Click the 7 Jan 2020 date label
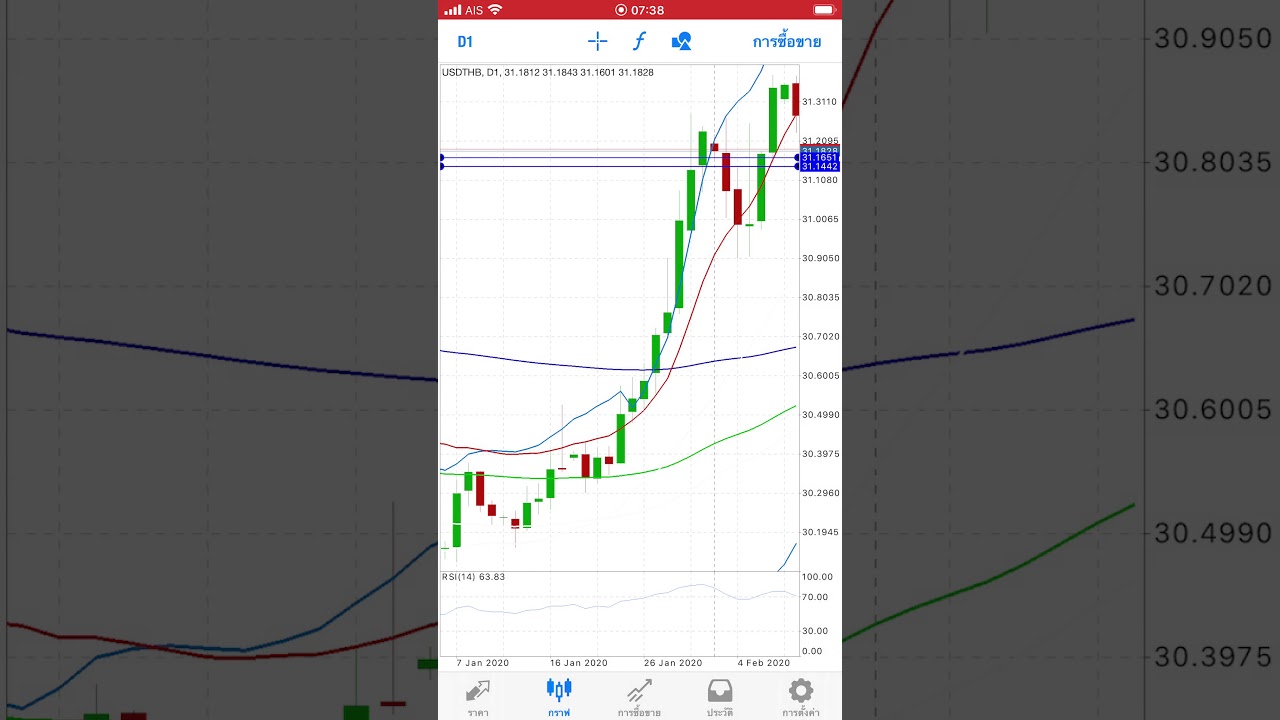Image resolution: width=1280 pixels, height=720 pixels. click(483, 663)
